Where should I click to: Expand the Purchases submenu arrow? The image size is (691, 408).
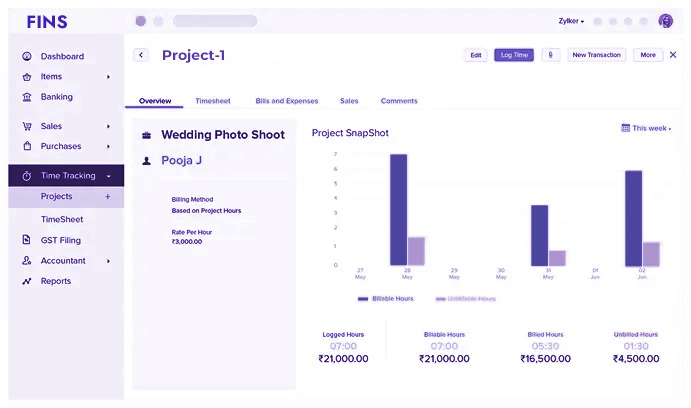click(x=108, y=147)
